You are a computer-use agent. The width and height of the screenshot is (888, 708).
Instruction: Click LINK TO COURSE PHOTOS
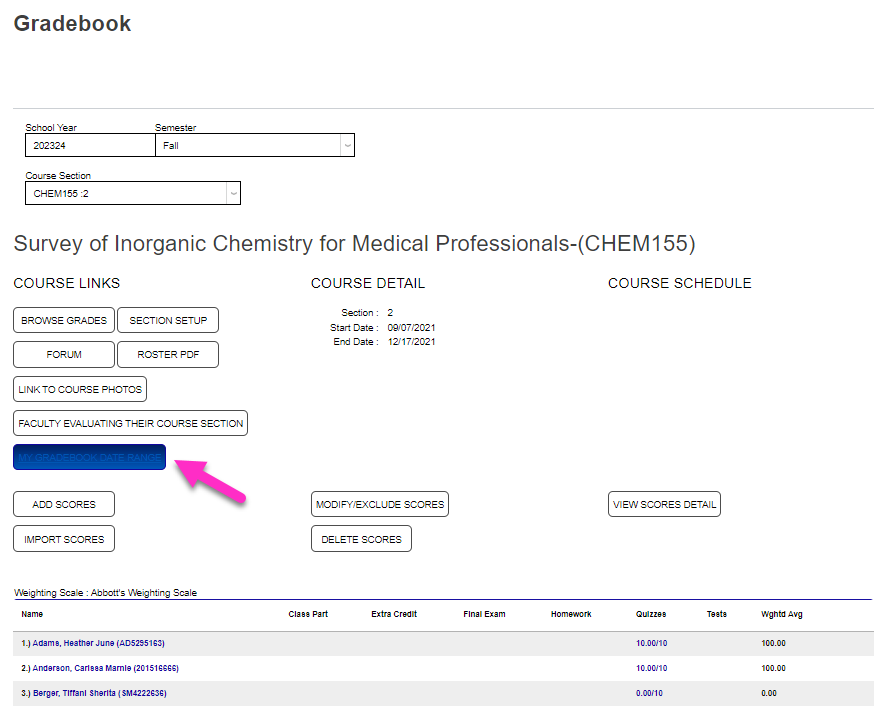(79, 389)
